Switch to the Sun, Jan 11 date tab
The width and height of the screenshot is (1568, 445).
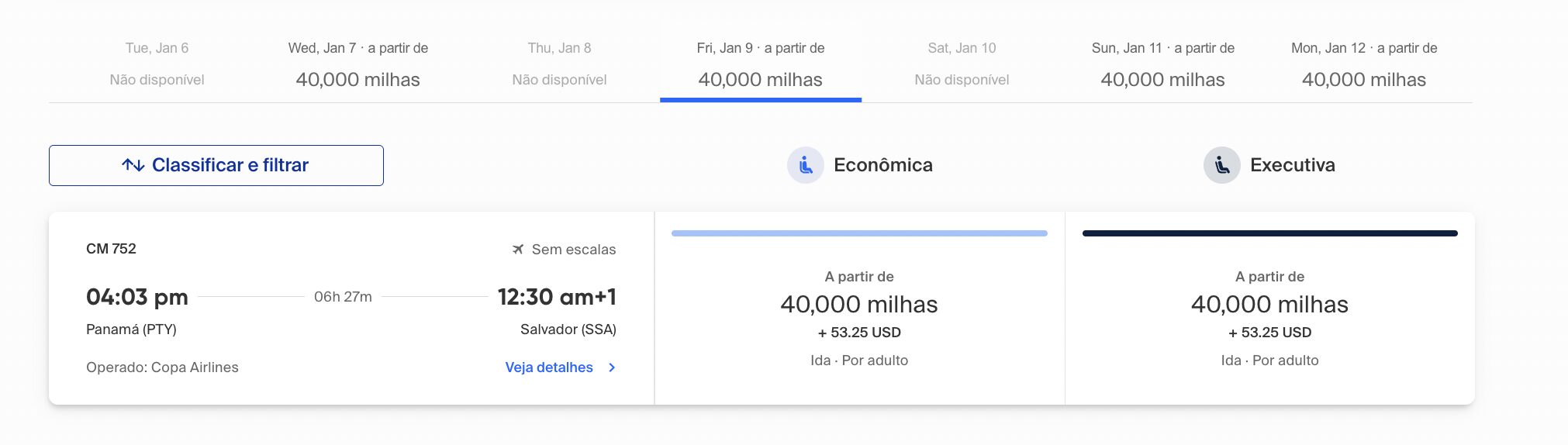click(x=1163, y=64)
